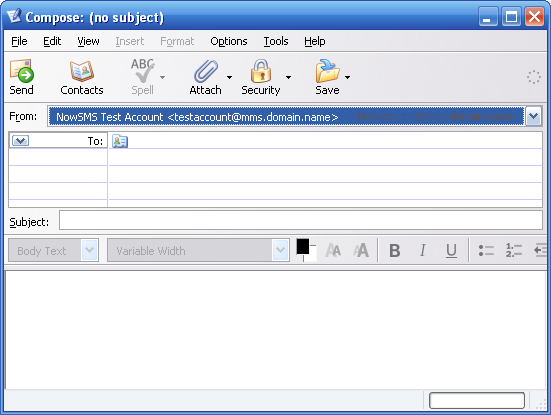
Task: Select the black text color swatch
Action: (303, 246)
